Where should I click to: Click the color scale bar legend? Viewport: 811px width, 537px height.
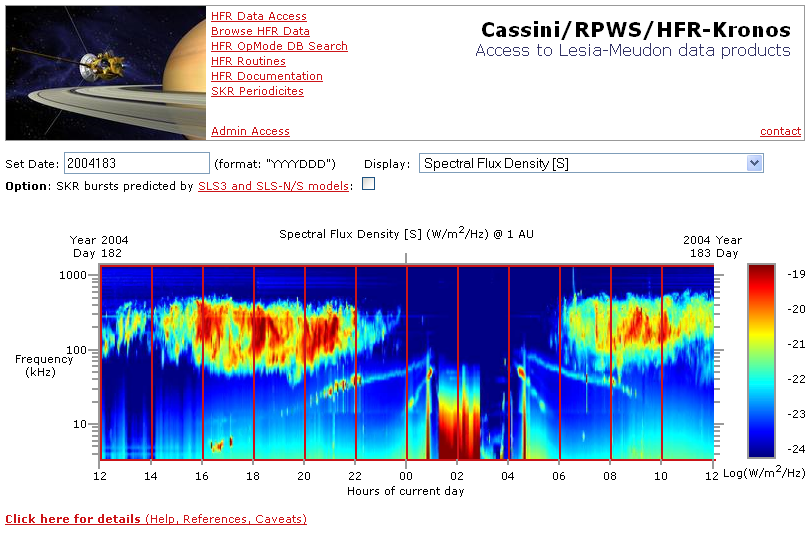(x=761, y=361)
